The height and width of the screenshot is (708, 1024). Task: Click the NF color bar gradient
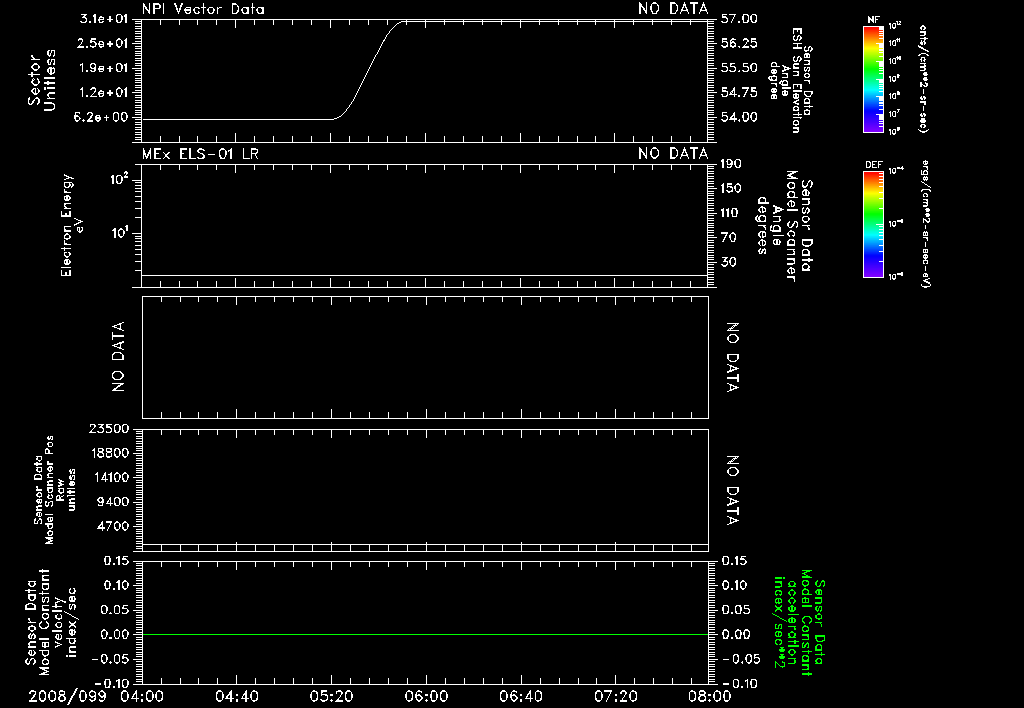873,79
